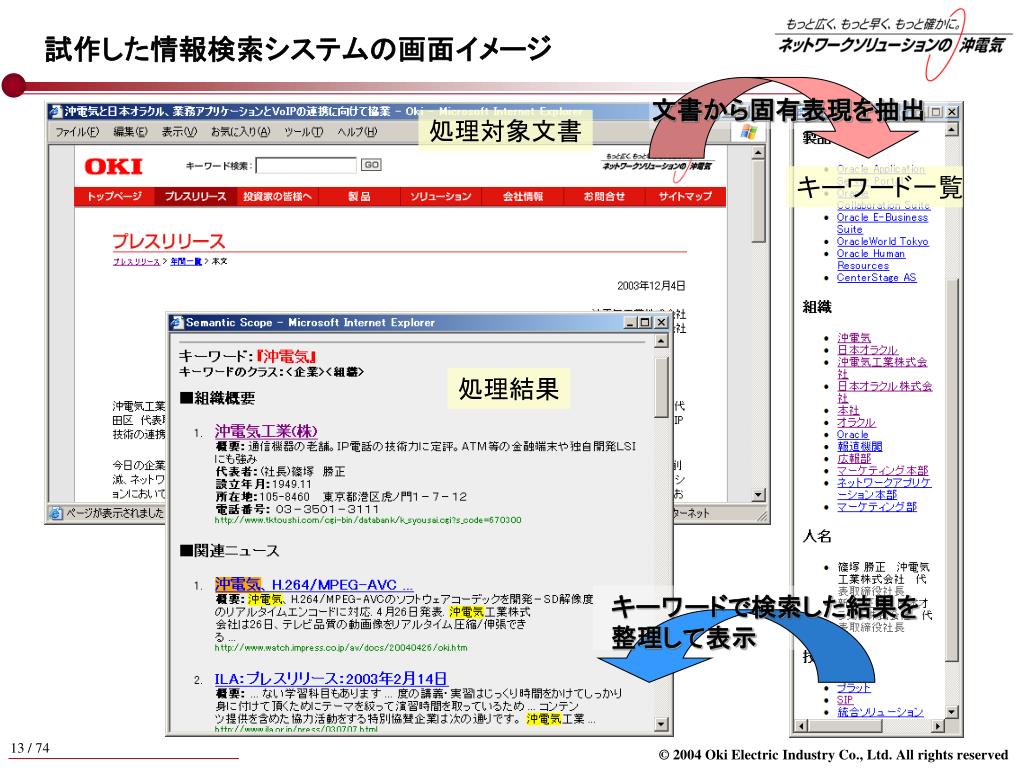Select the ソリューション navigation tab

(x=441, y=197)
